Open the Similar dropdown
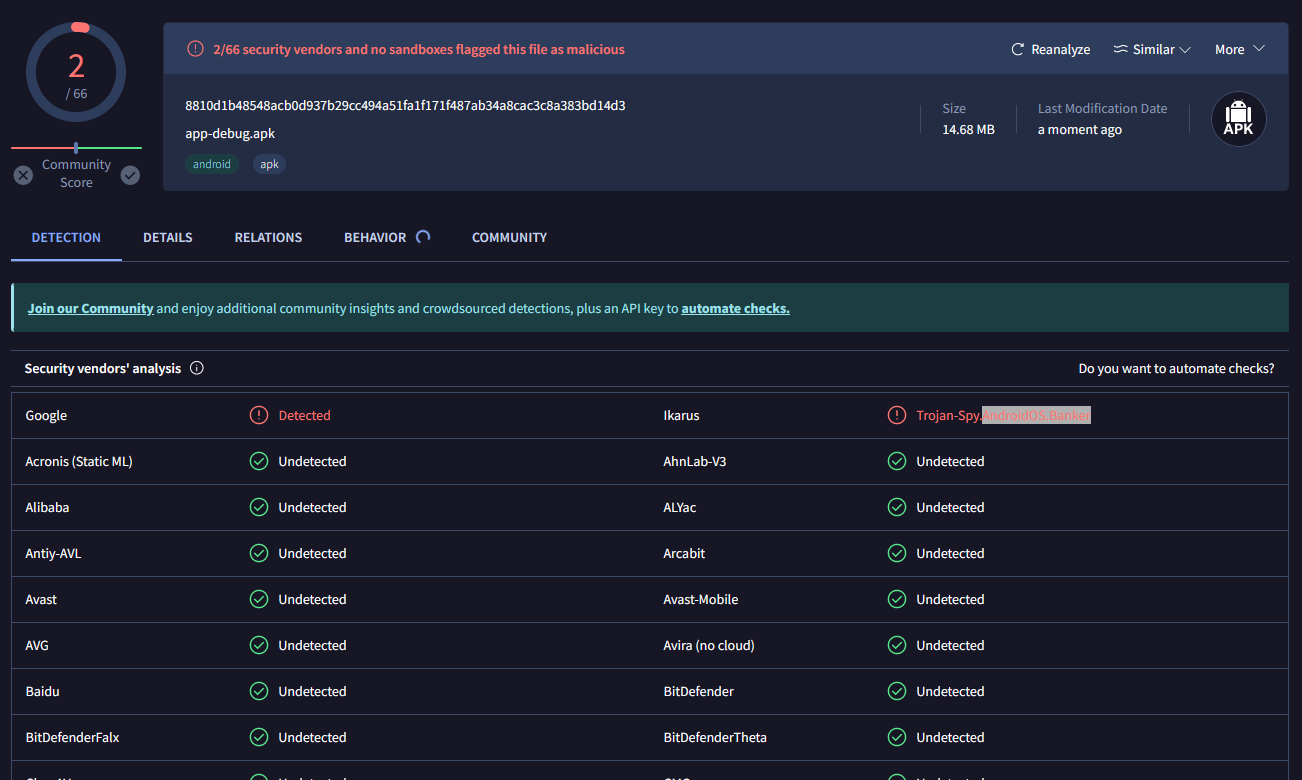This screenshot has height=780, width=1302. 1152,49
